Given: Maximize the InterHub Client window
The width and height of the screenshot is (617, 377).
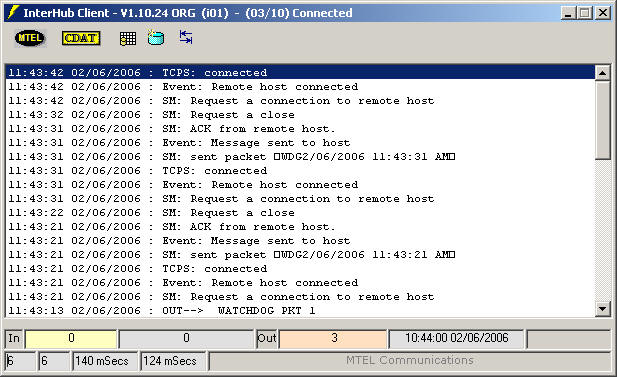Looking at the screenshot, I should click(584, 13).
